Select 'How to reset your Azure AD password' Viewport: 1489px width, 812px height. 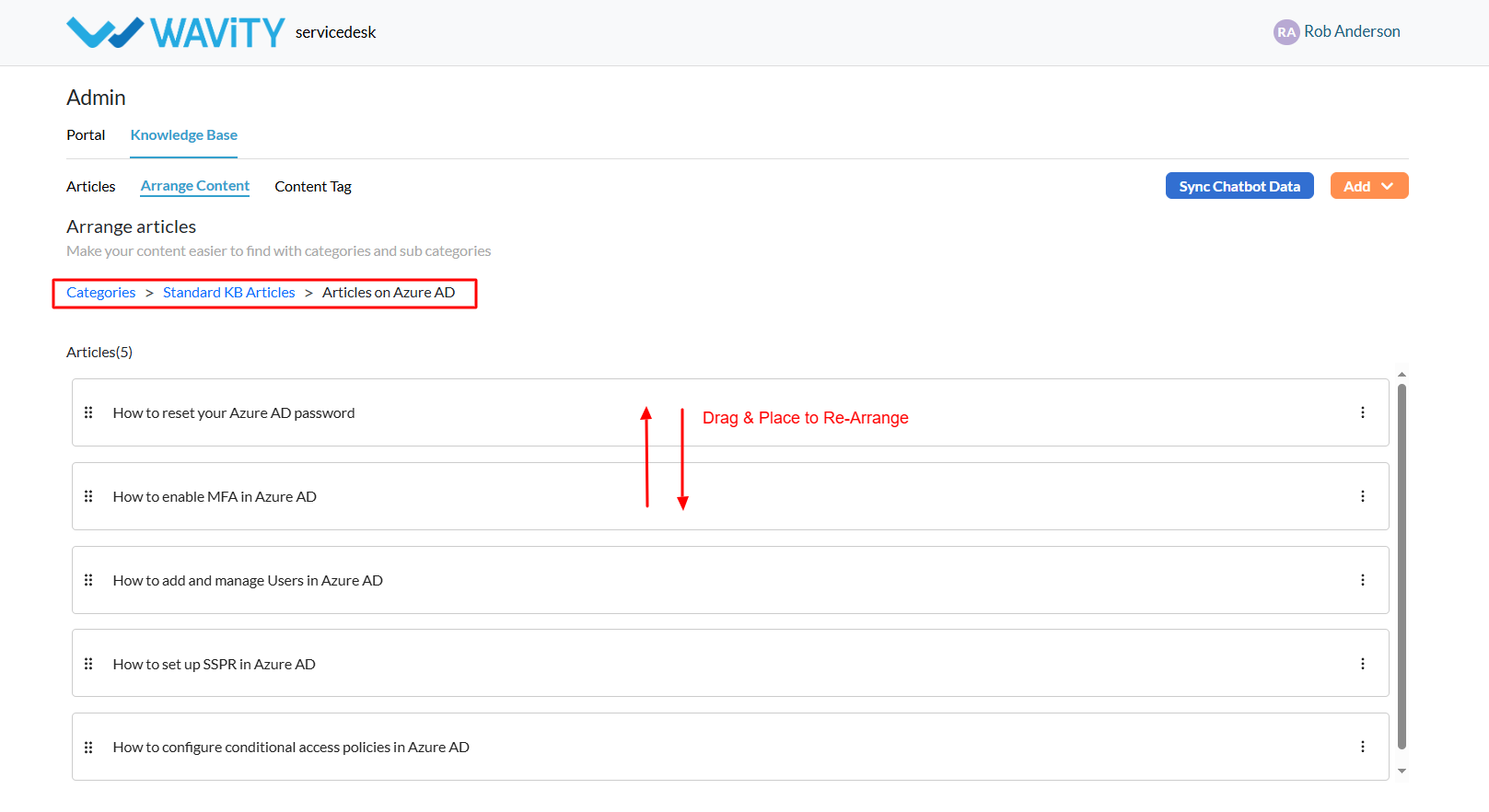pos(730,412)
